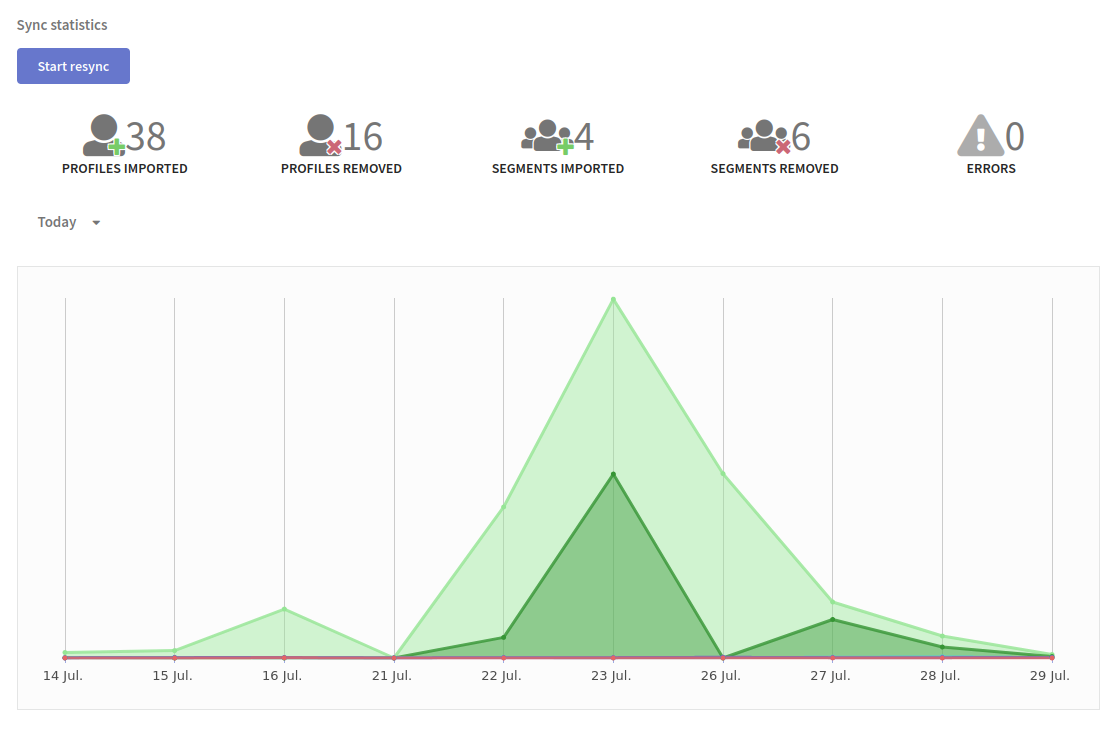This screenshot has height=738, width=1114.
Task: Click the PROFILES REMOVED label
Action: tap(341, 168)
